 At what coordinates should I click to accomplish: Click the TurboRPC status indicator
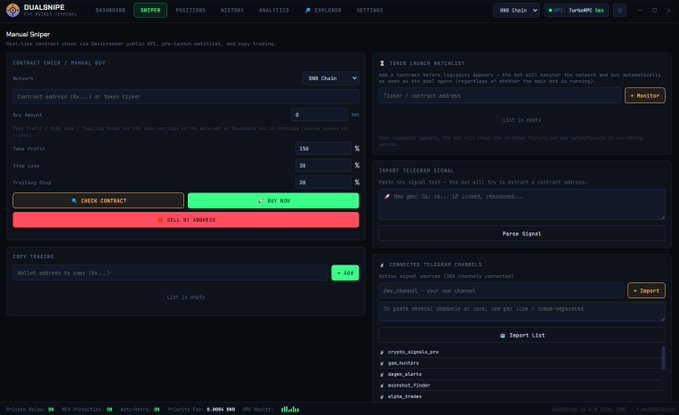pyautogui.click(x=576, y=10)
